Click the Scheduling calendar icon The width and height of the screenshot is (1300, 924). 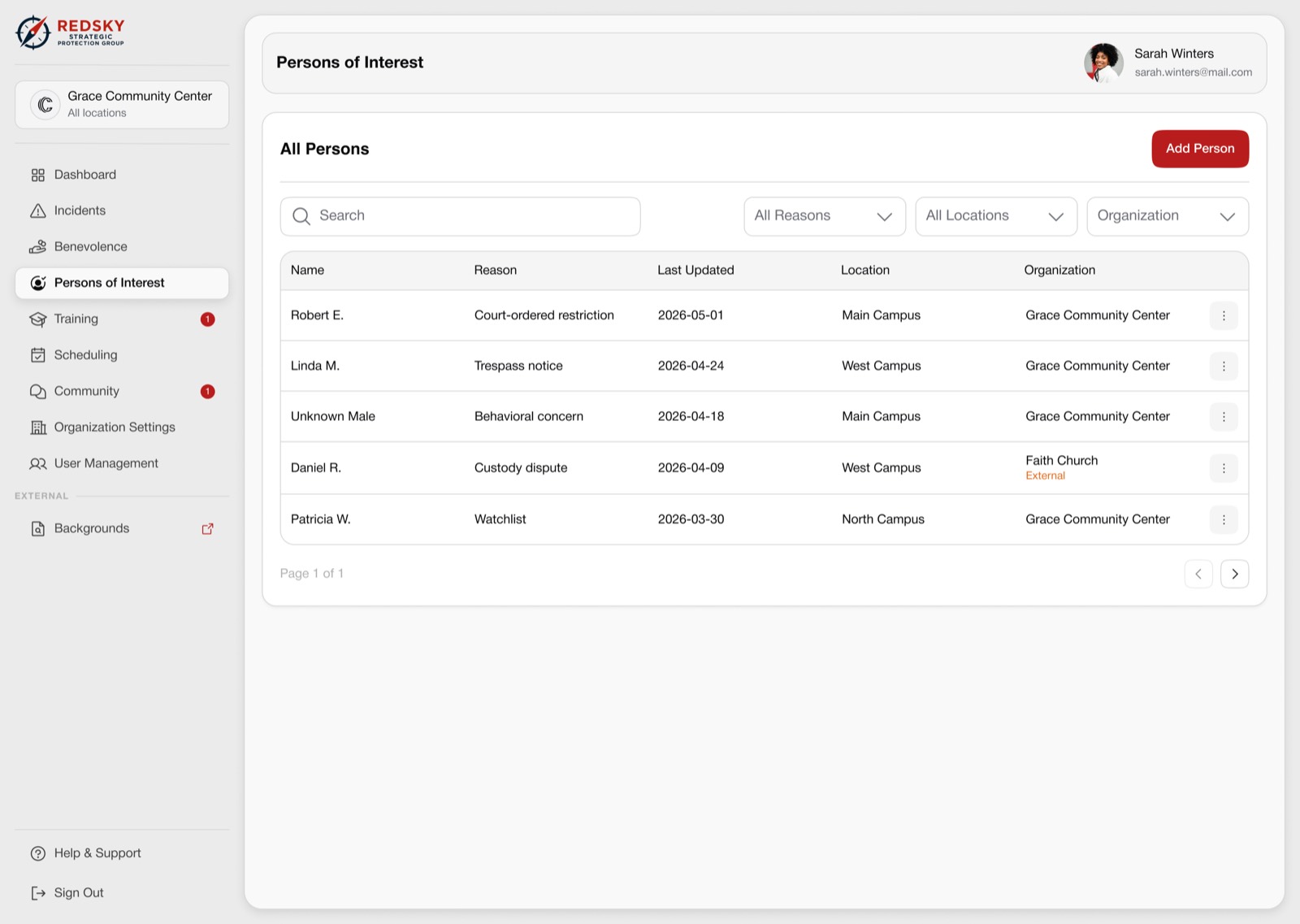coord(37,355)
